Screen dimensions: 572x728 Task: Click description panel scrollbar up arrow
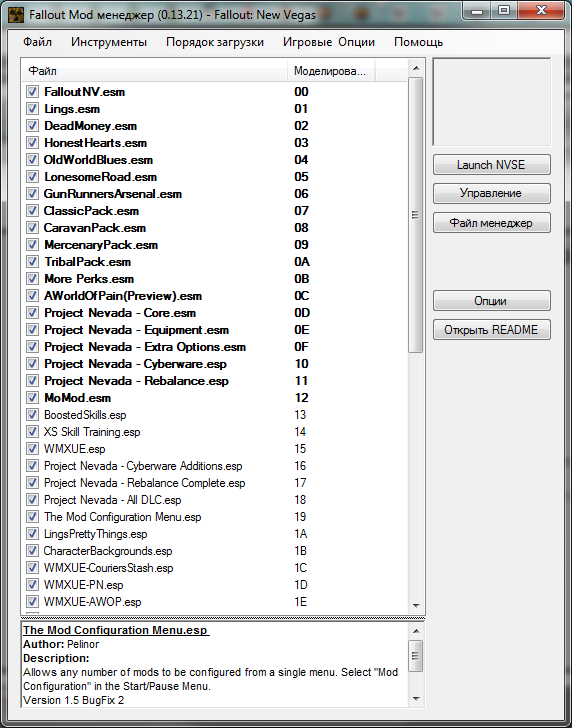point(416,631)
